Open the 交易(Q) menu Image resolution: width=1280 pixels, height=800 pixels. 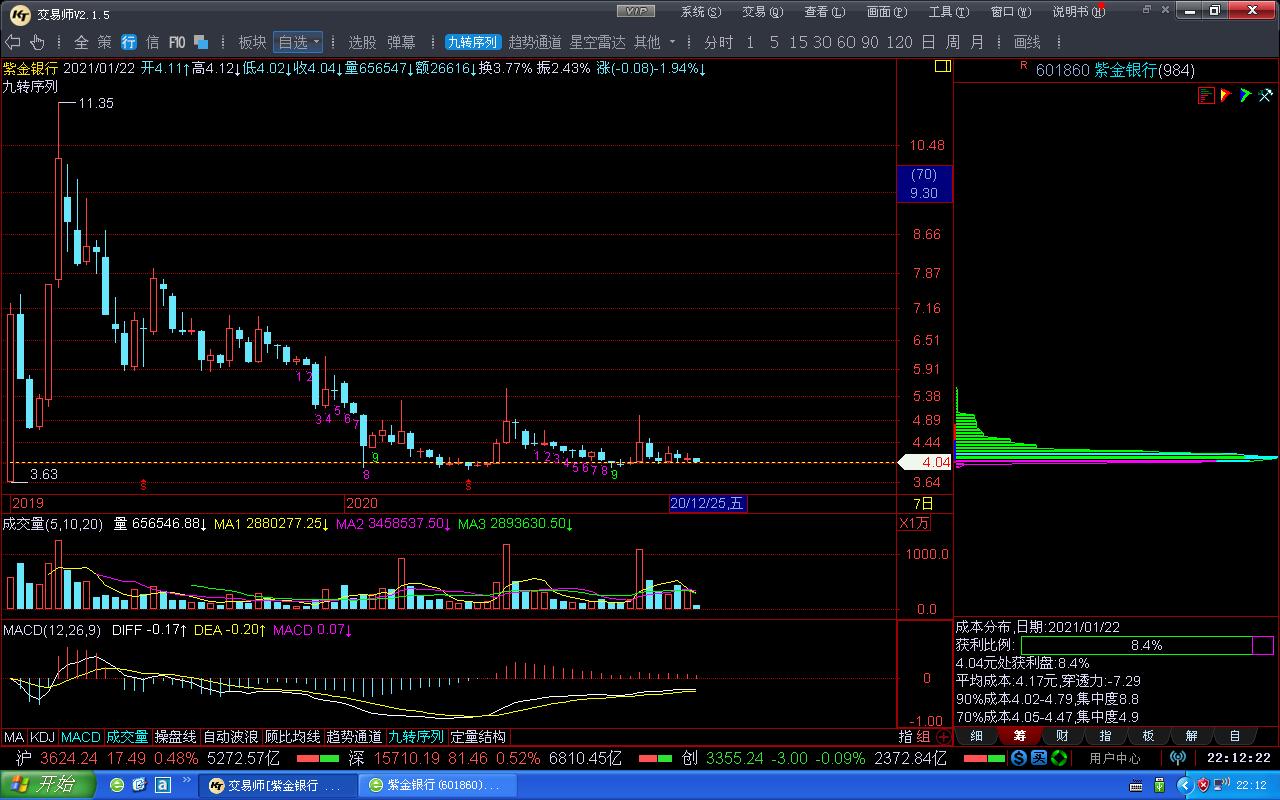pyautogui.click(x=761, y=11)
